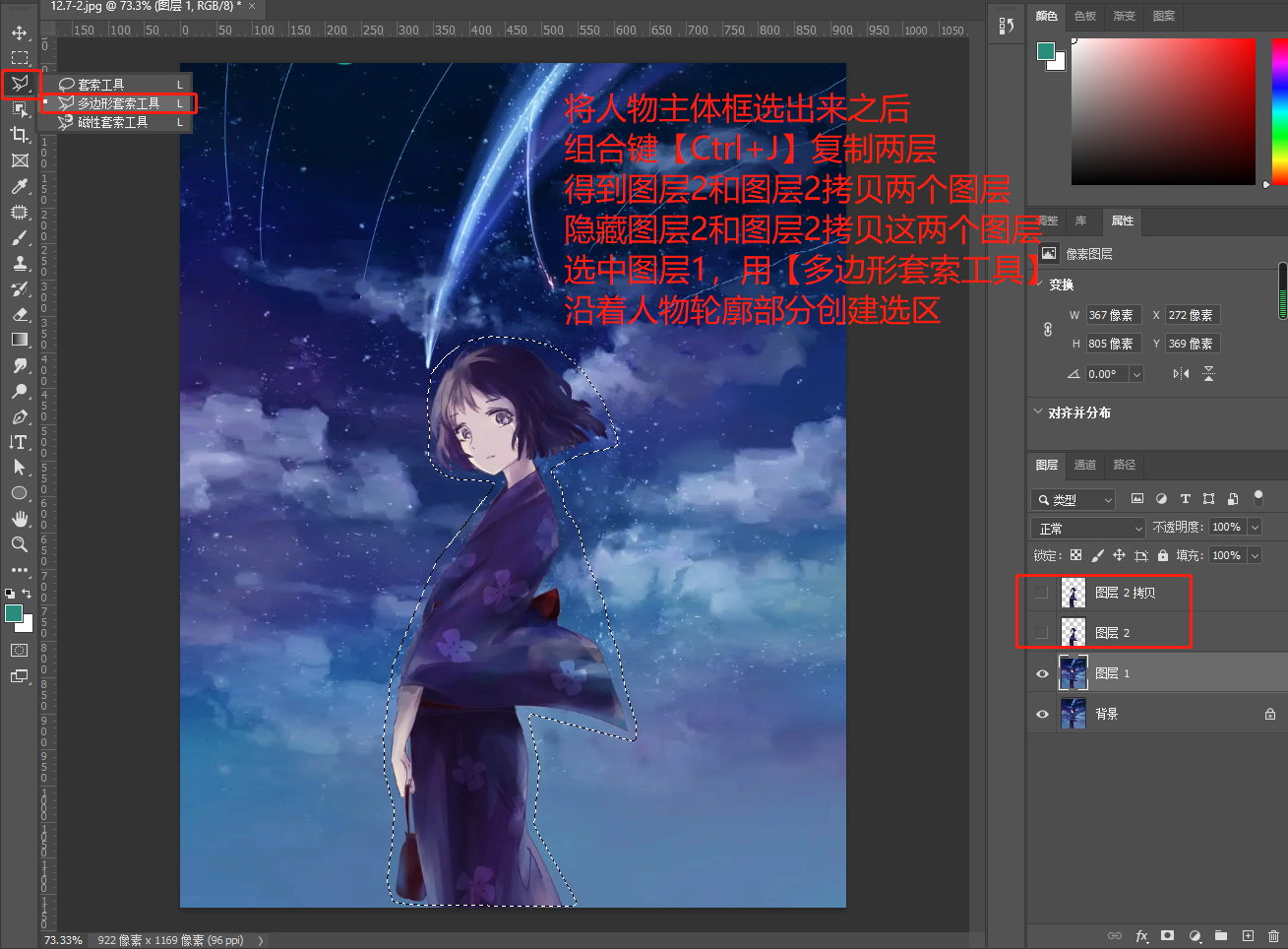
Task: Select the Clone Stamp tool
Action: coord(19,263)
